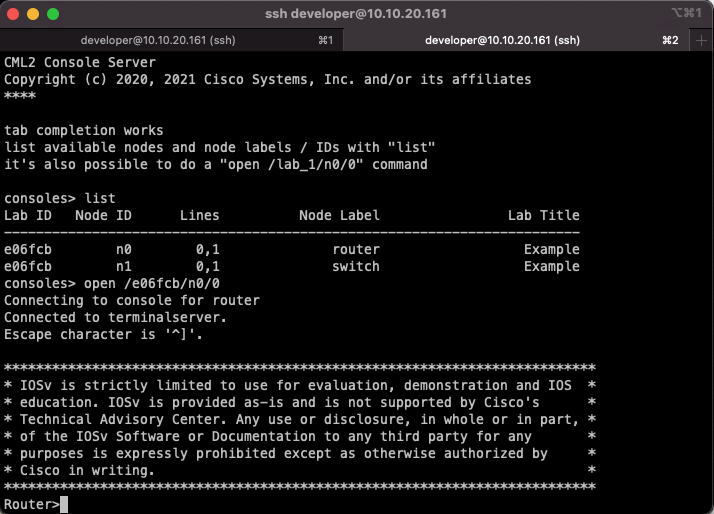Switch to the first ssh tab
This screenshot has width=714, height=514.
click(171, 40)
